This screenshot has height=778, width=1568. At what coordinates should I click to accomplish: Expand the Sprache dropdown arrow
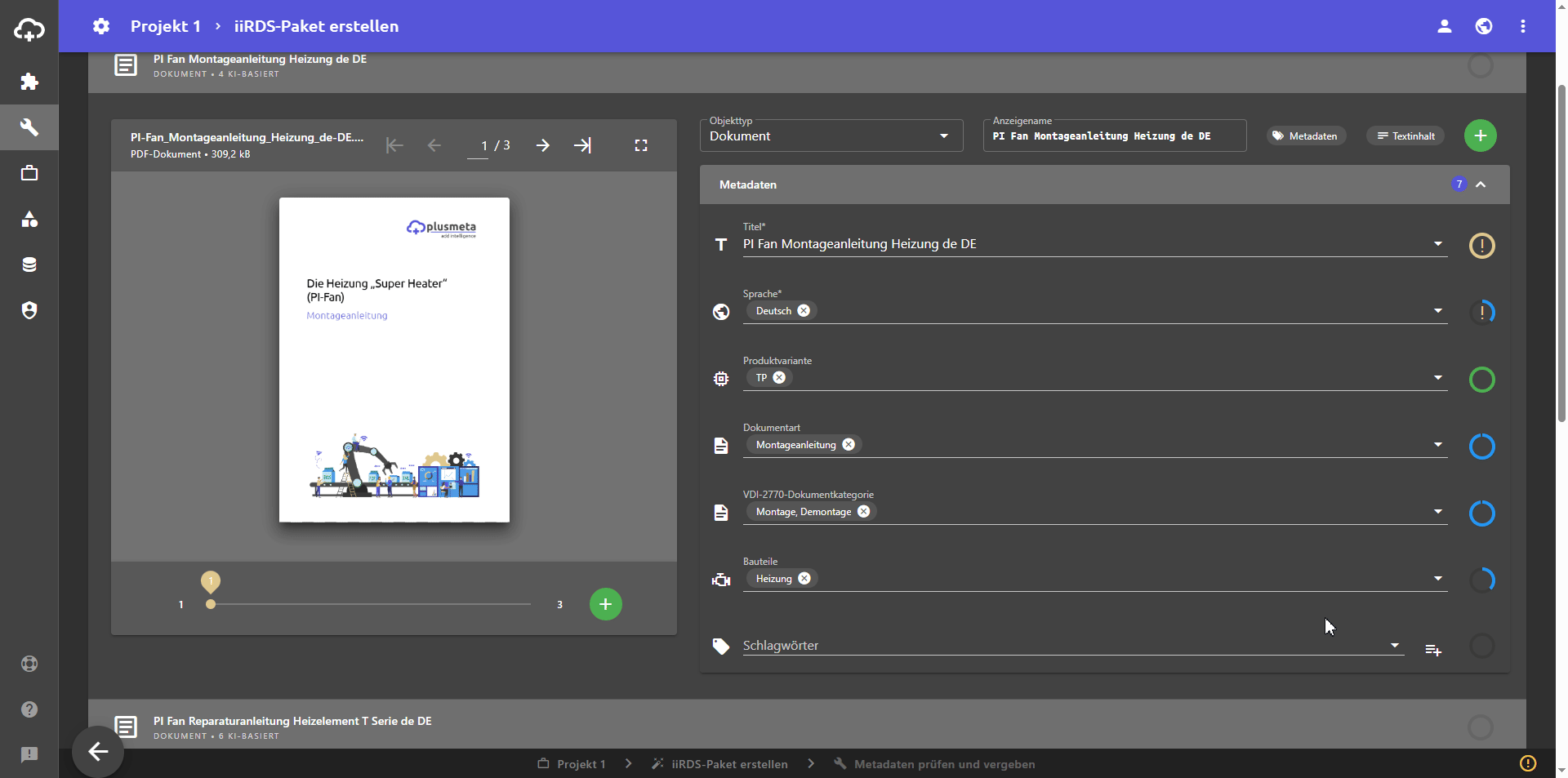click(x=1437, y=311)
